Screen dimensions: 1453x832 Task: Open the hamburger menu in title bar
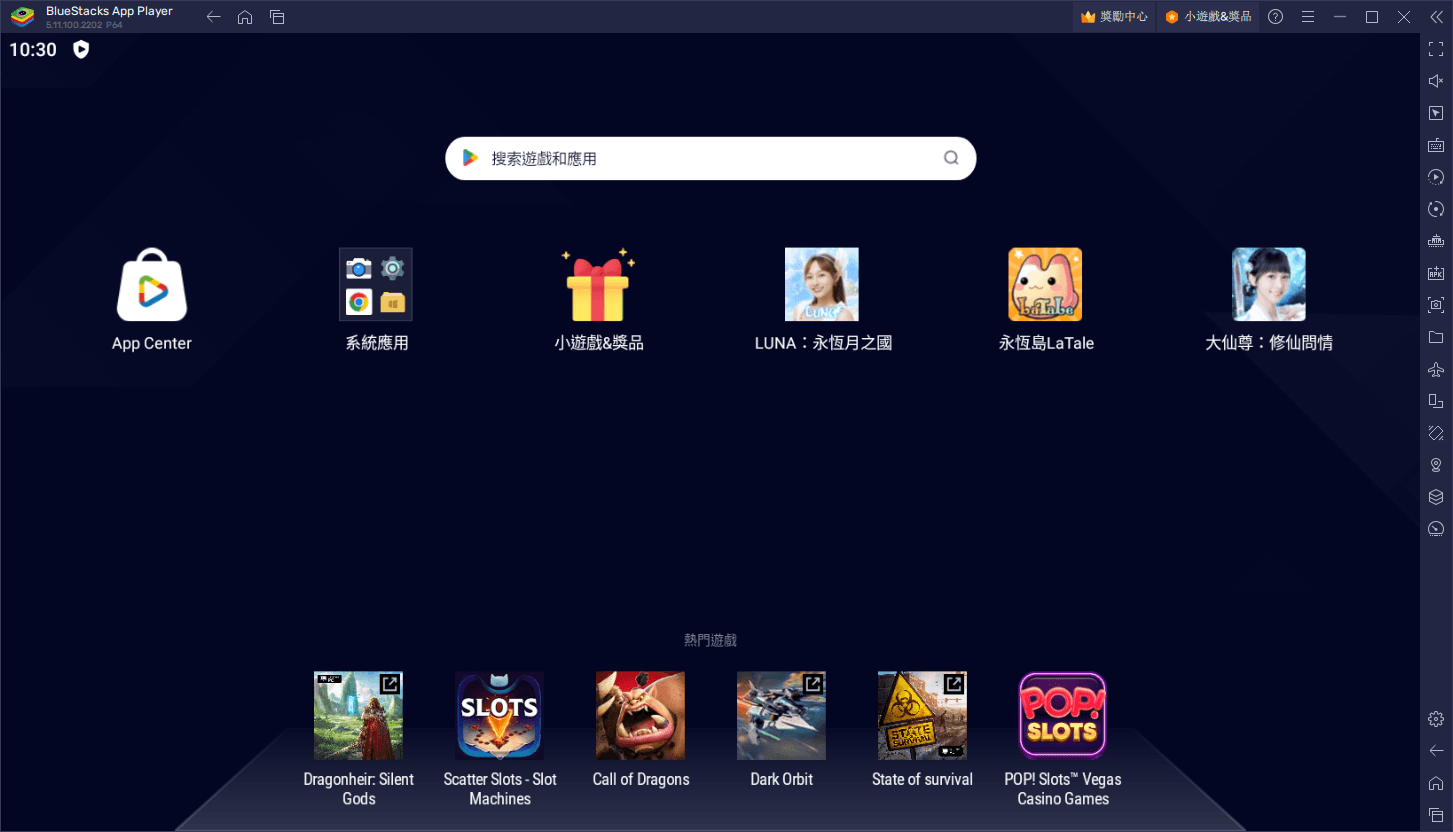click(x=1307, y=17)
